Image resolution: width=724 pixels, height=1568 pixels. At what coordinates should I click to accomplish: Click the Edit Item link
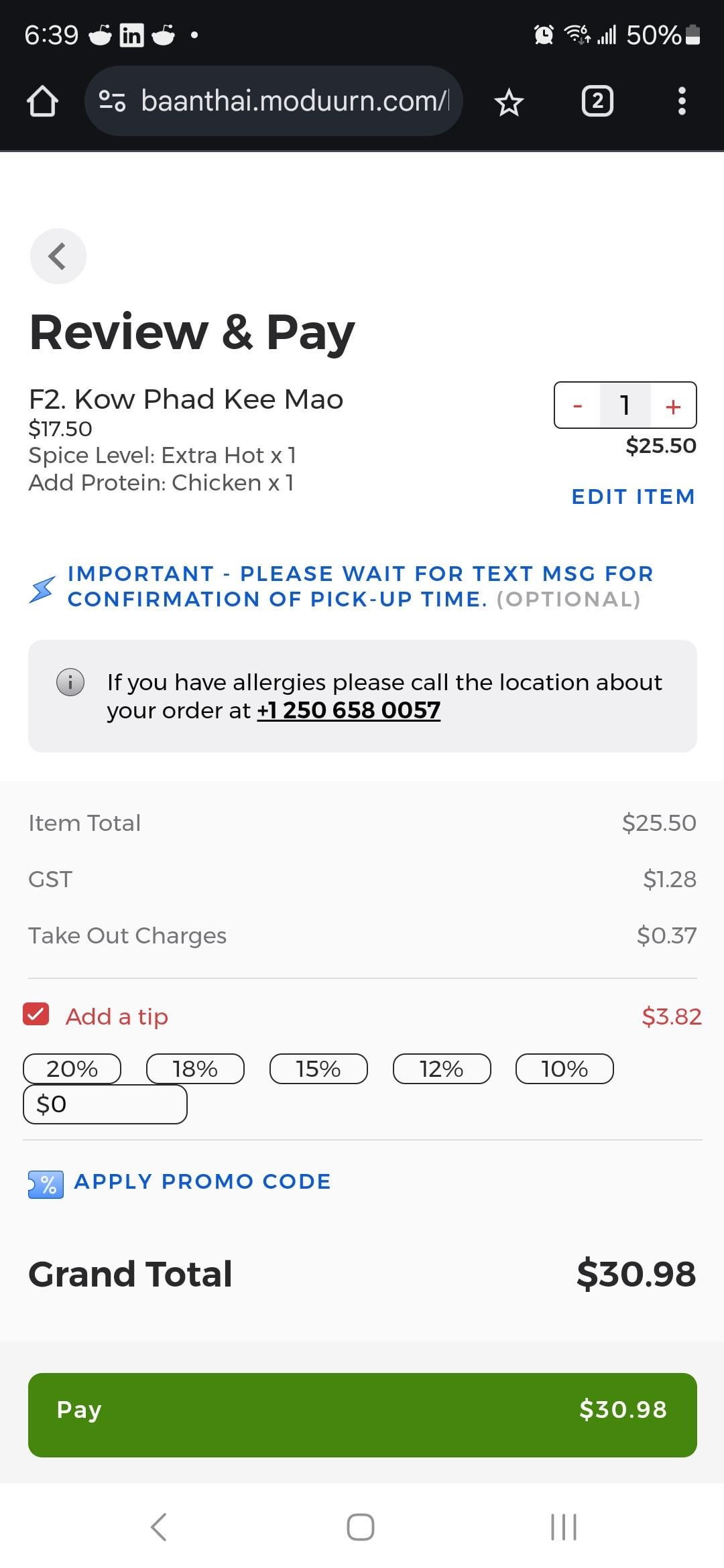click(x=633, y=497)
